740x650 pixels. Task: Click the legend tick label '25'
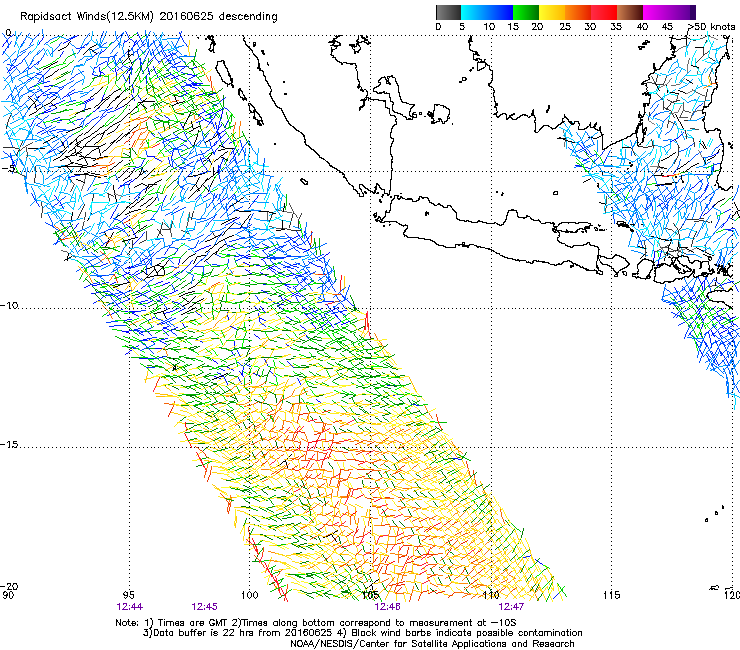tap(565, 26)
